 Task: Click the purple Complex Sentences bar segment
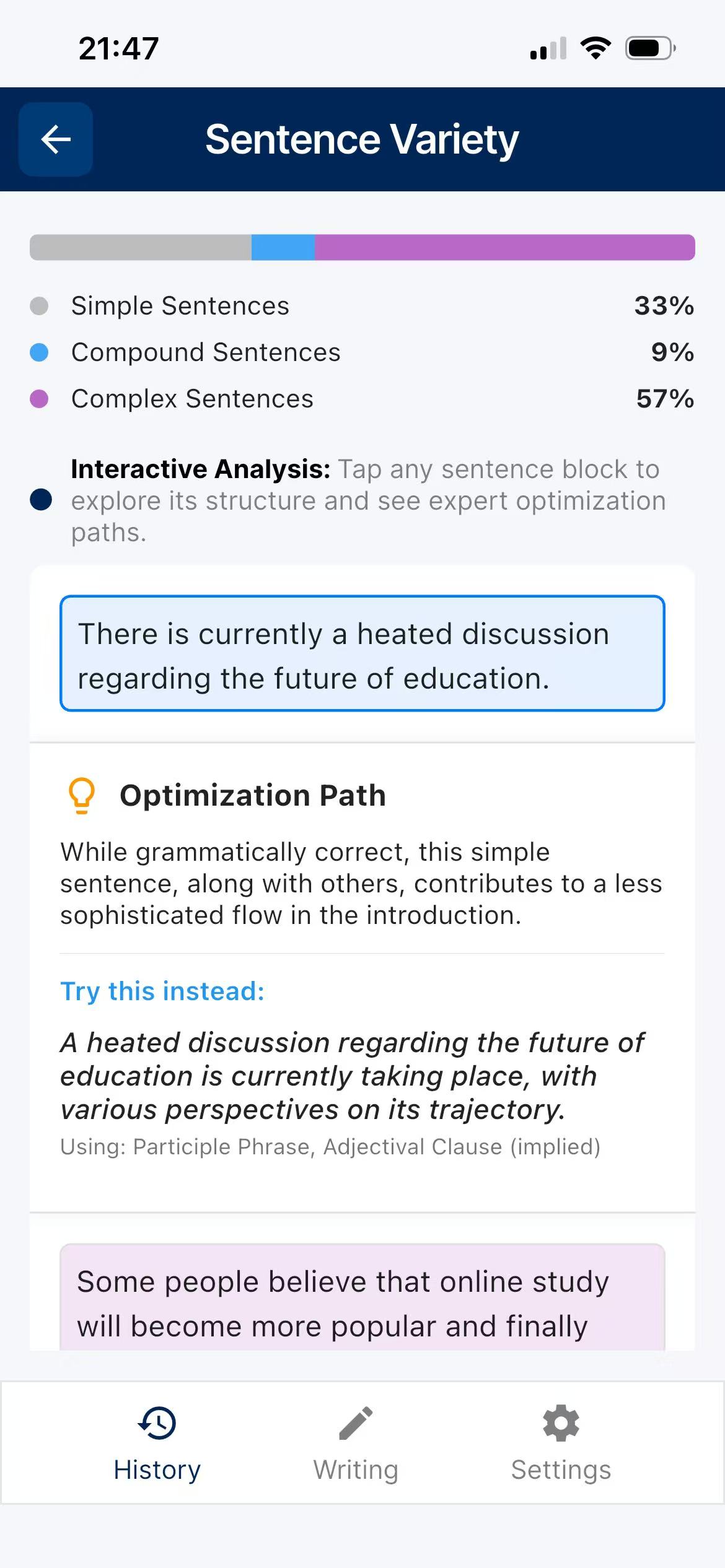[x=504, y=247]
